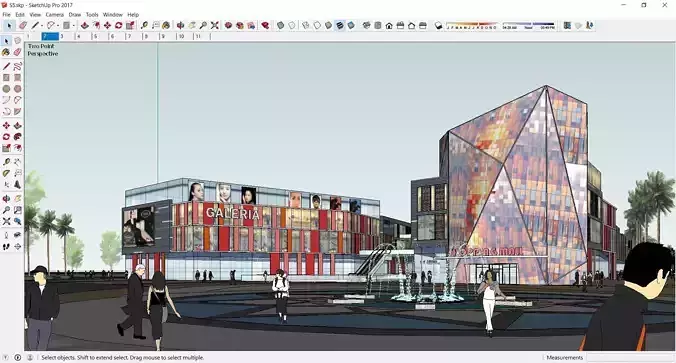Select the Polygon tool in left toolbar
676x363 pixels.
[17, 89]
